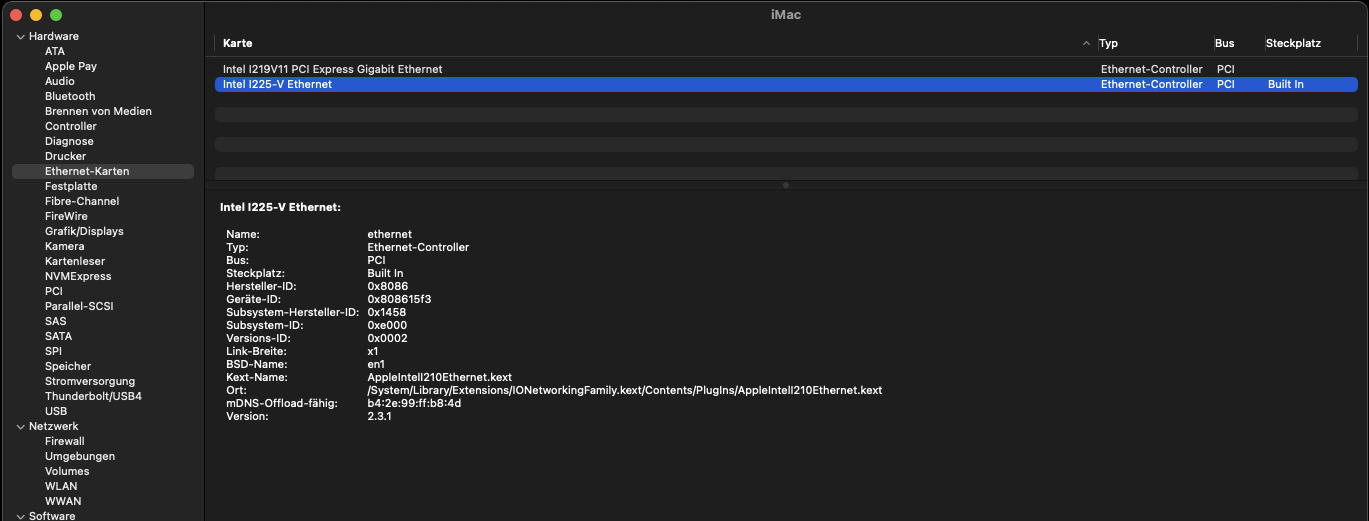Select USB in the sidebar
Image resolution: width=1369 pixels, height=521 pixels.
click(56, 411)
